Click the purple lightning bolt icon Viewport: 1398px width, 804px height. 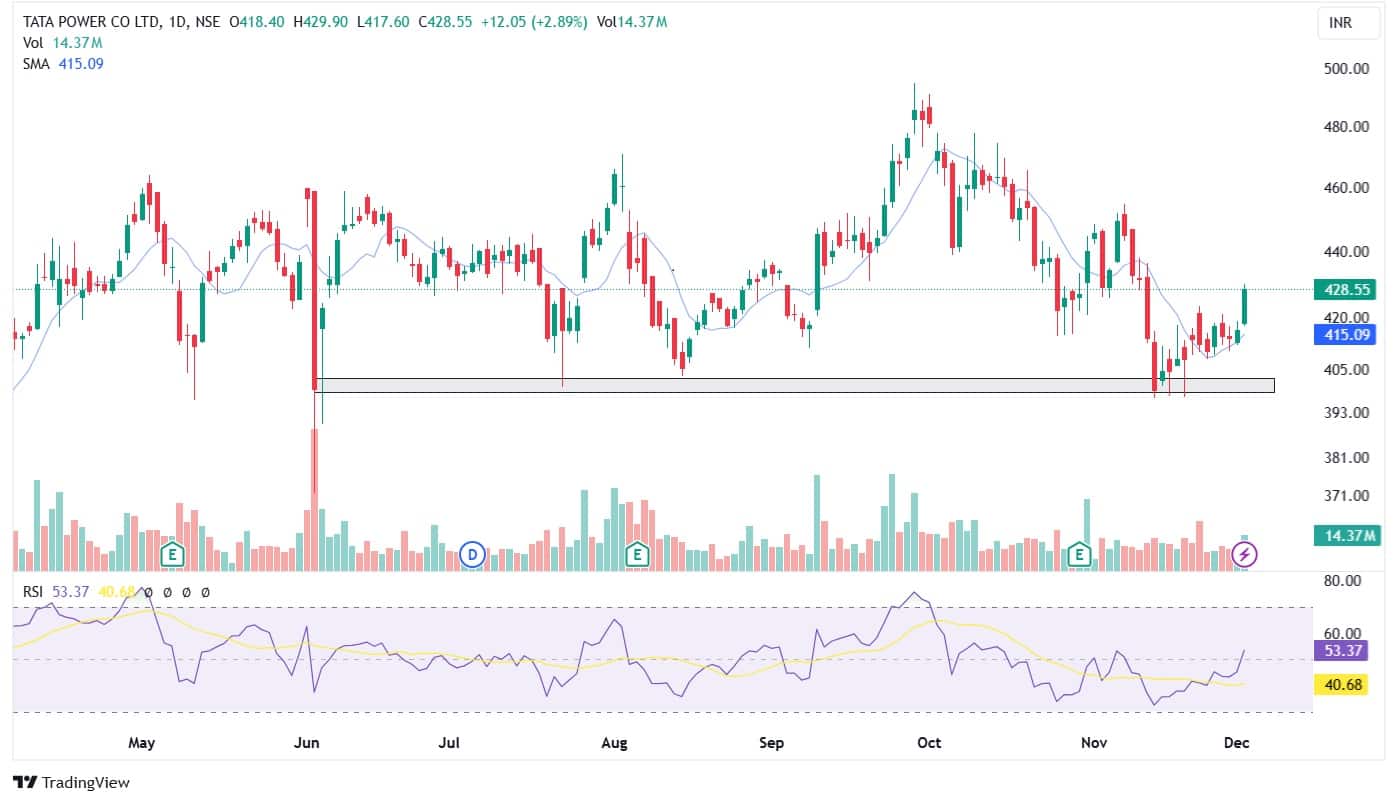coord(1245,553)
